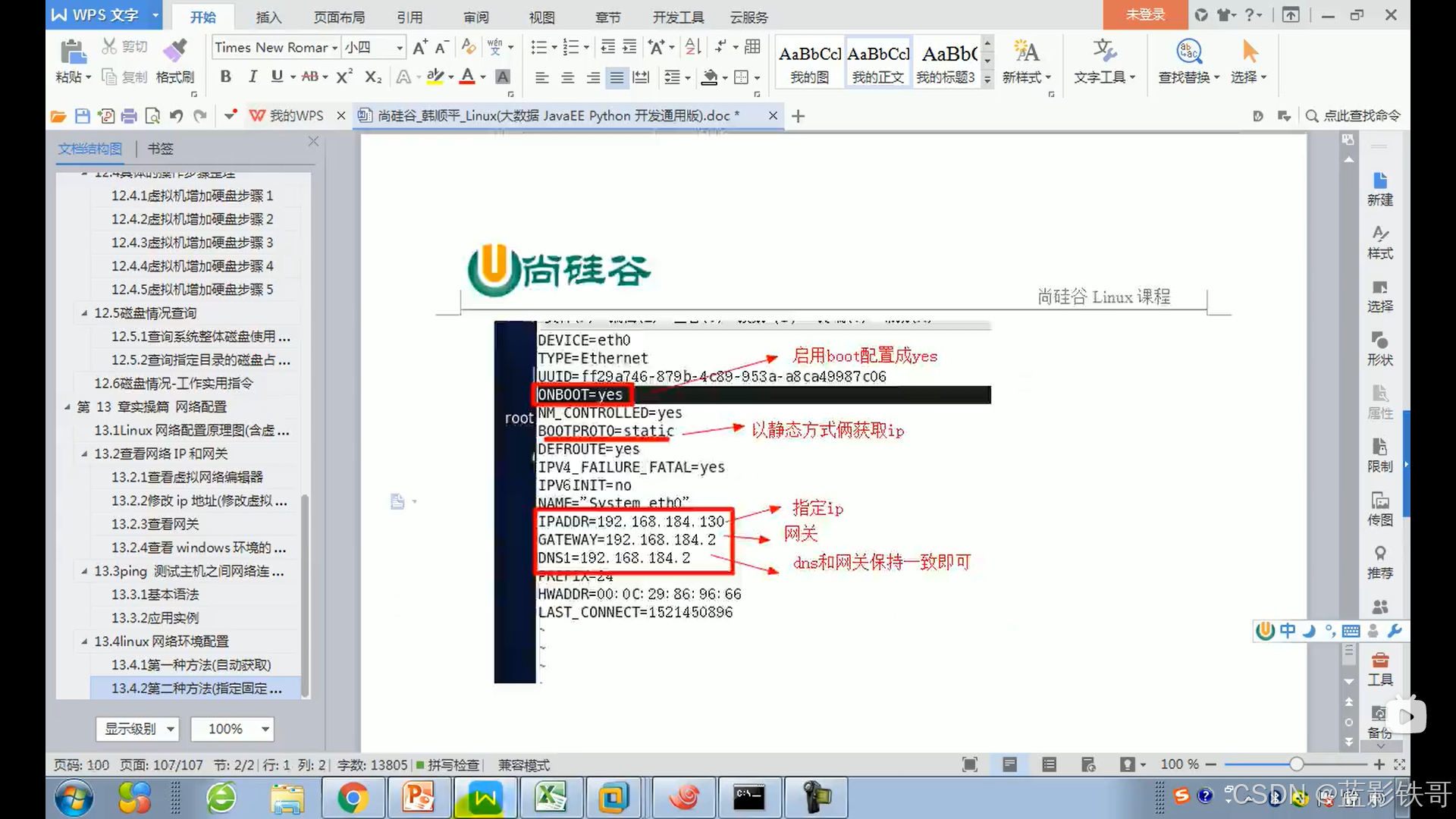Click the Shapes icon in right sidebar
The image size is (1456, 819).
click(1379, 340)
